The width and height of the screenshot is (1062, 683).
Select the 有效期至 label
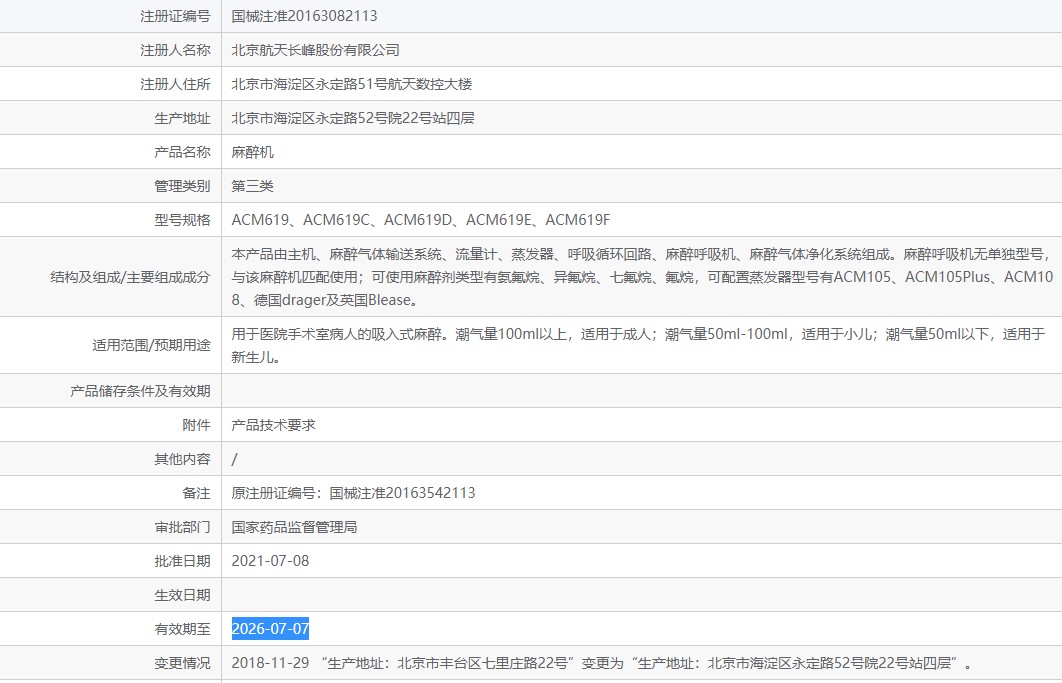coord(182,629)
